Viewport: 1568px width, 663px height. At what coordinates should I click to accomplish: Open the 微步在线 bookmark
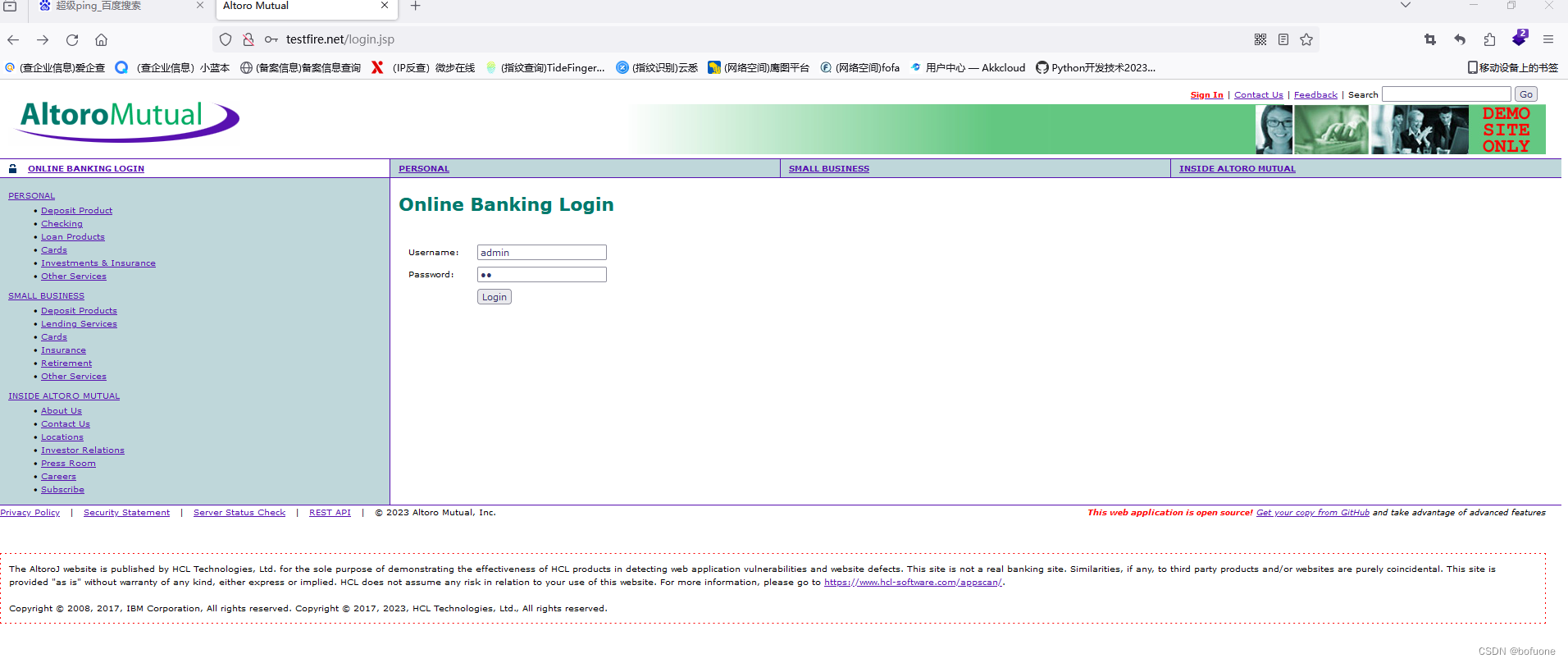click(x=423, y=68)
